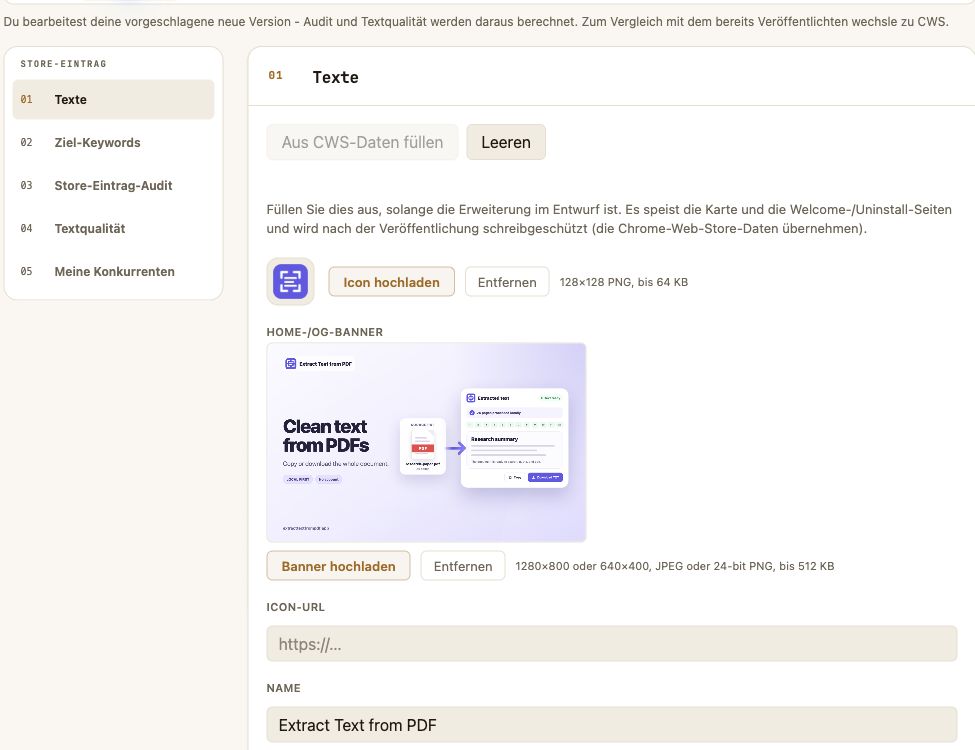Open the Store-Eintrag-Audit section
Image resolution: width=975 pixels, height=750 pixels.
(x=113, y=185)
